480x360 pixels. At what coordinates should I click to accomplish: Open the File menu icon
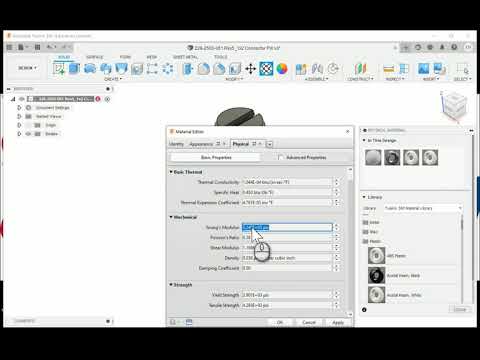(21, 47)
